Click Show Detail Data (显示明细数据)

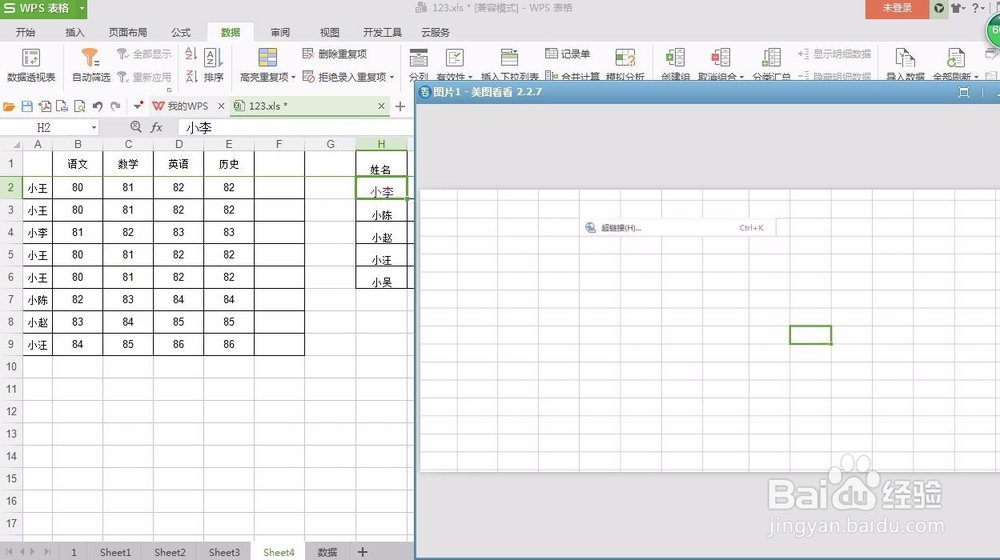click(x=834, y=54)
